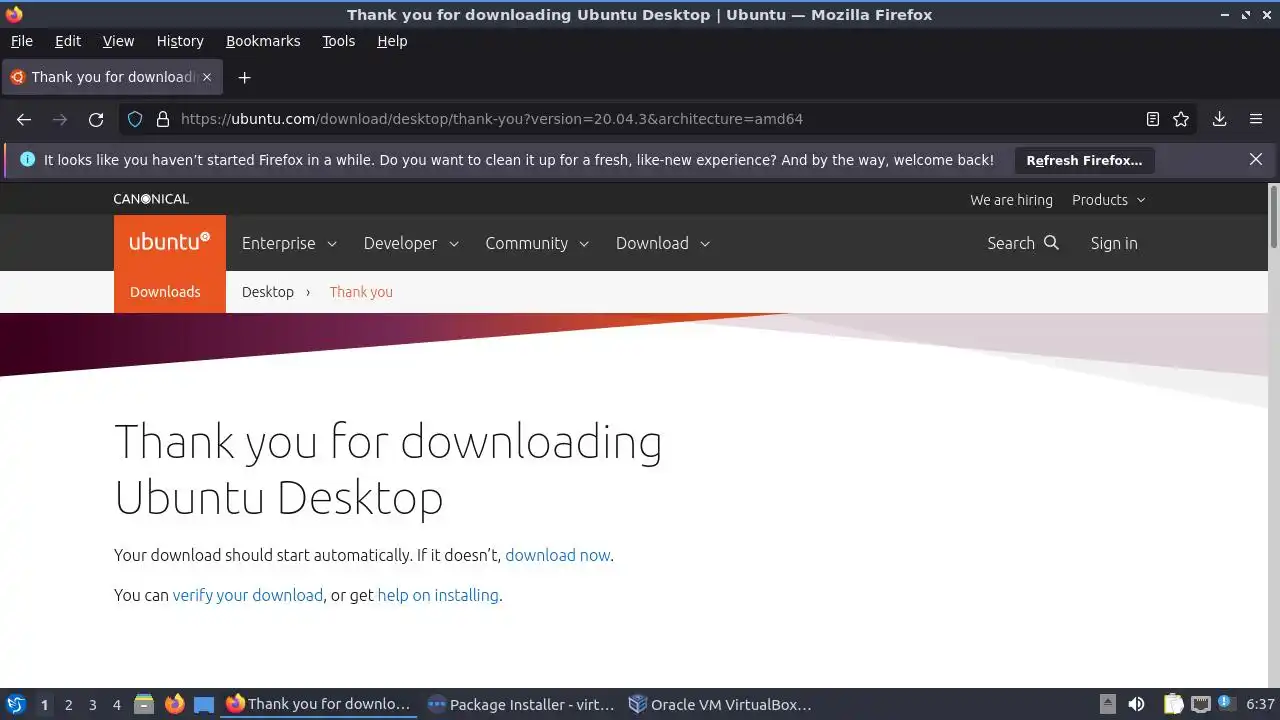
Task: Open the volume speaker tray icon
Action: click(1136, 704)
